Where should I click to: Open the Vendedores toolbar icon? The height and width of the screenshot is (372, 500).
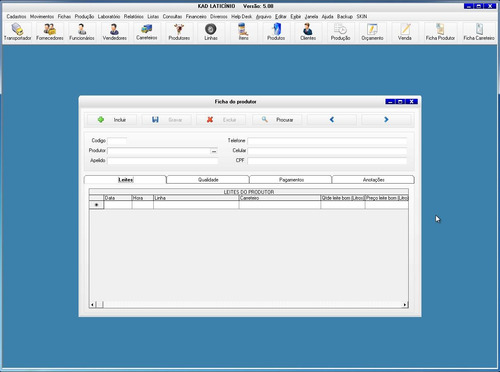114,32
